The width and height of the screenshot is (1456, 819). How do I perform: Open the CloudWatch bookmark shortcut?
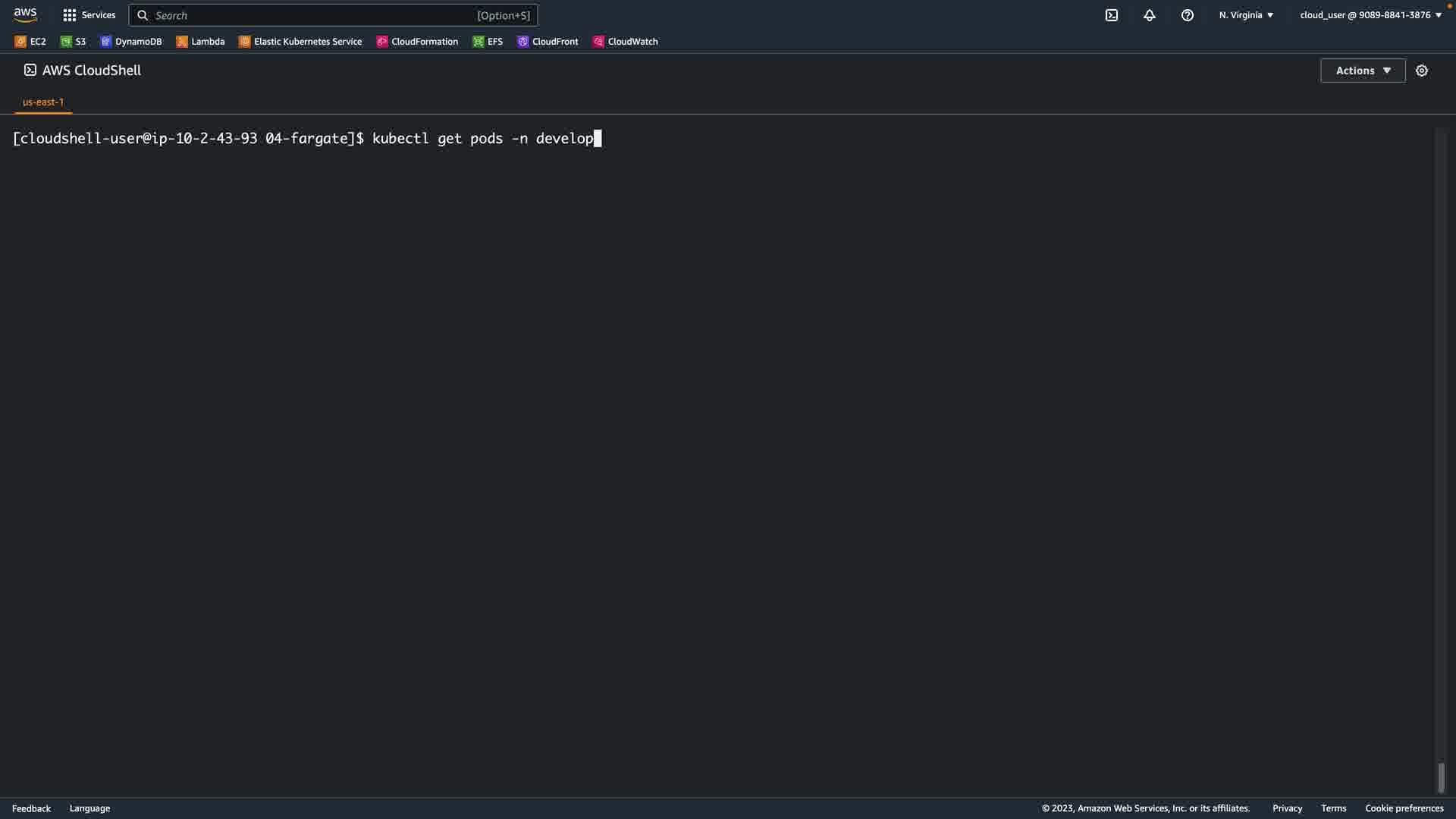(x=625, y=42)
